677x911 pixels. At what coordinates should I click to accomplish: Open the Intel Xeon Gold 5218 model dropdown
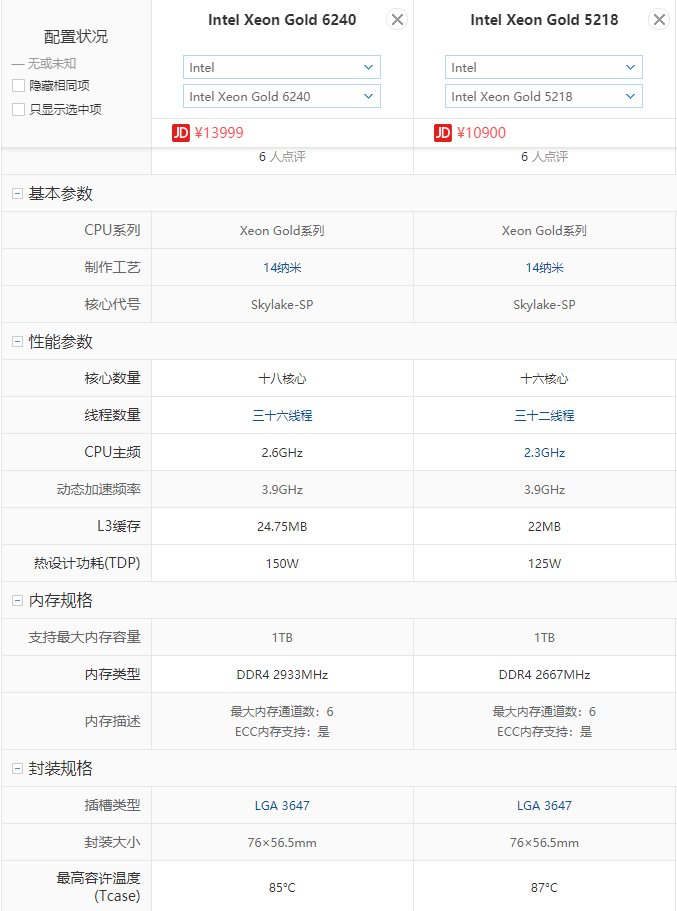544,96
